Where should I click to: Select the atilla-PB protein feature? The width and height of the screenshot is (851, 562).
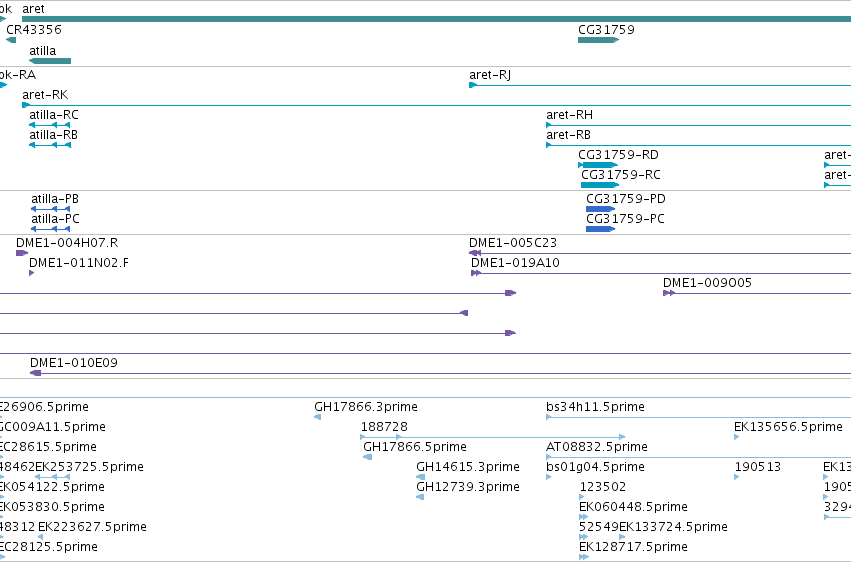point(50,209)
